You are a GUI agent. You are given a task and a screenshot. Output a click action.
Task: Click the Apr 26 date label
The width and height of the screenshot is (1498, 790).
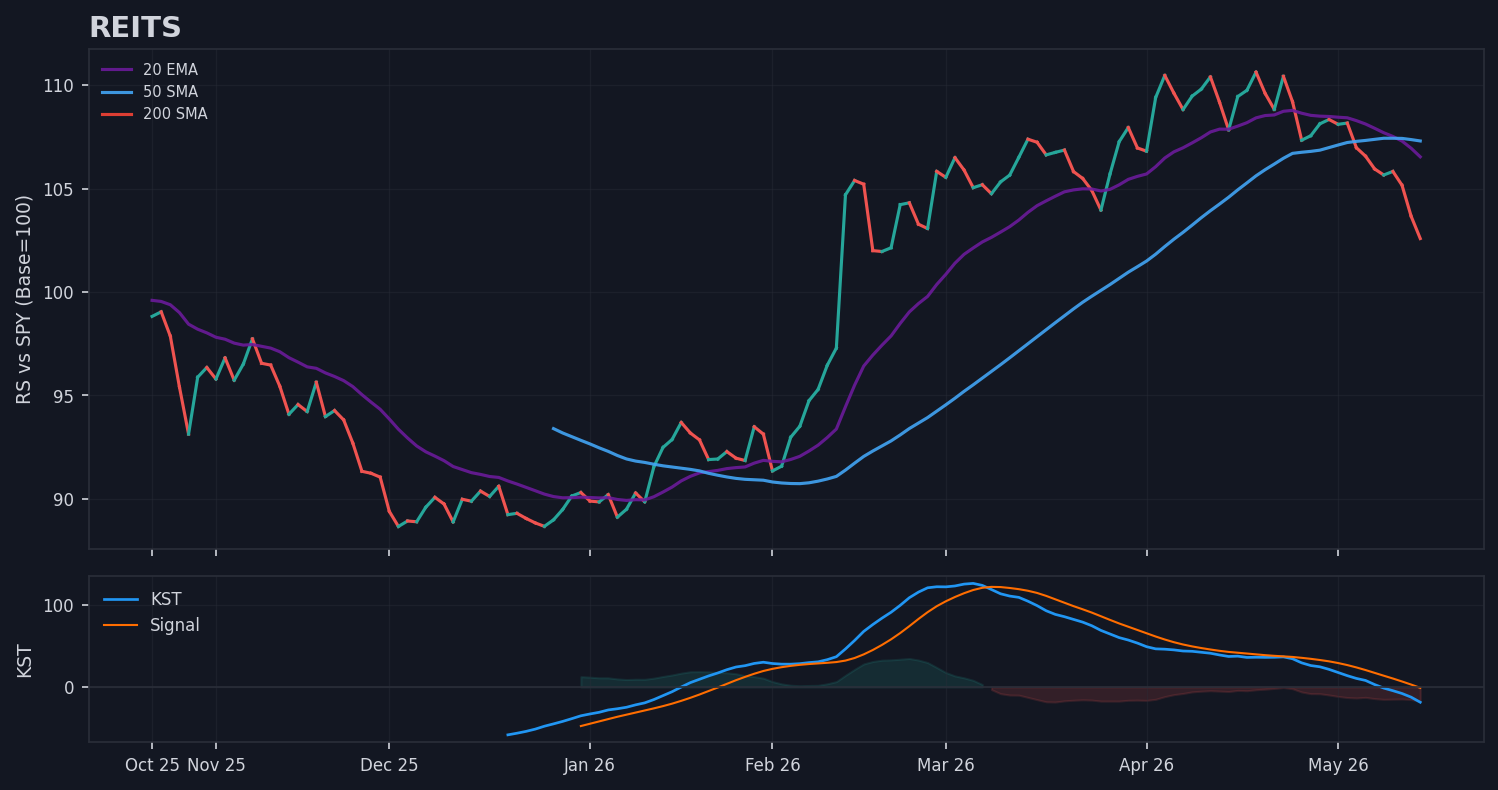tap(1147, 765)
